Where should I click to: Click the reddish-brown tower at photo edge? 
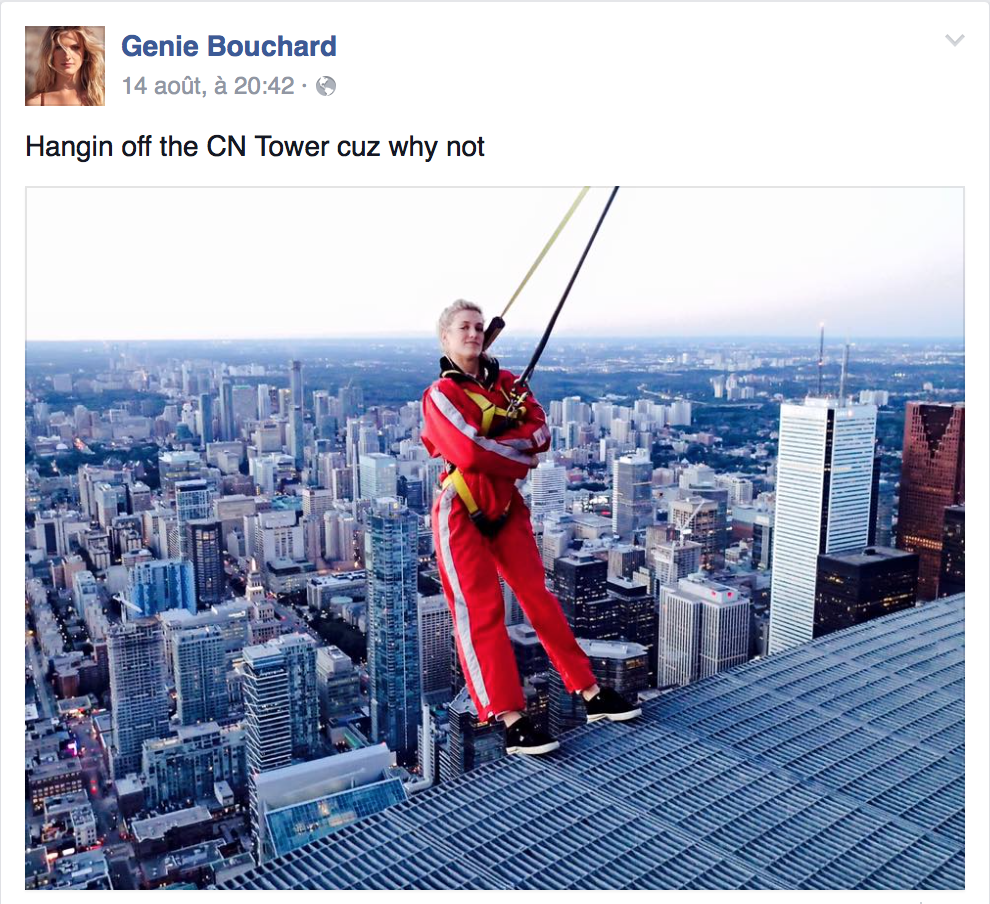(x=933, y=499)
